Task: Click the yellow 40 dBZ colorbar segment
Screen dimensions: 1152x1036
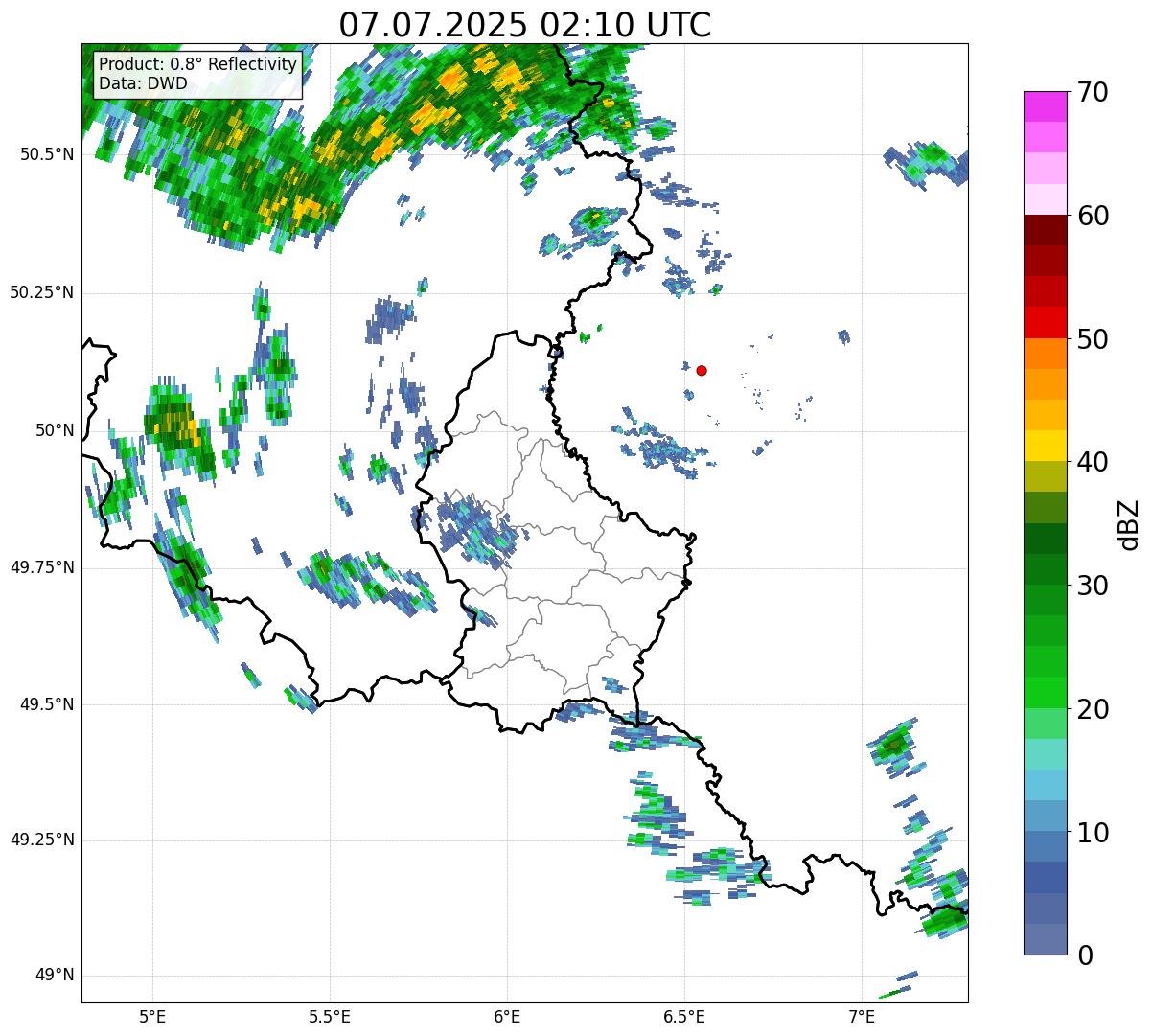Action: click(1045, 446)
